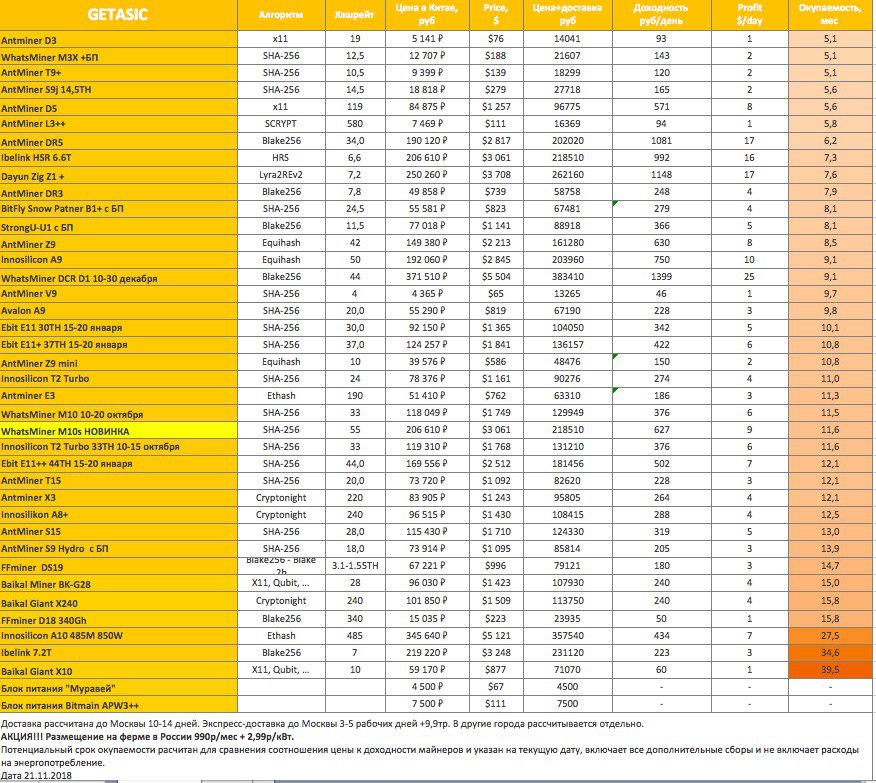Click the 34,6 payback cell
This screenshot has height=783, width=876.
[830, 653]
